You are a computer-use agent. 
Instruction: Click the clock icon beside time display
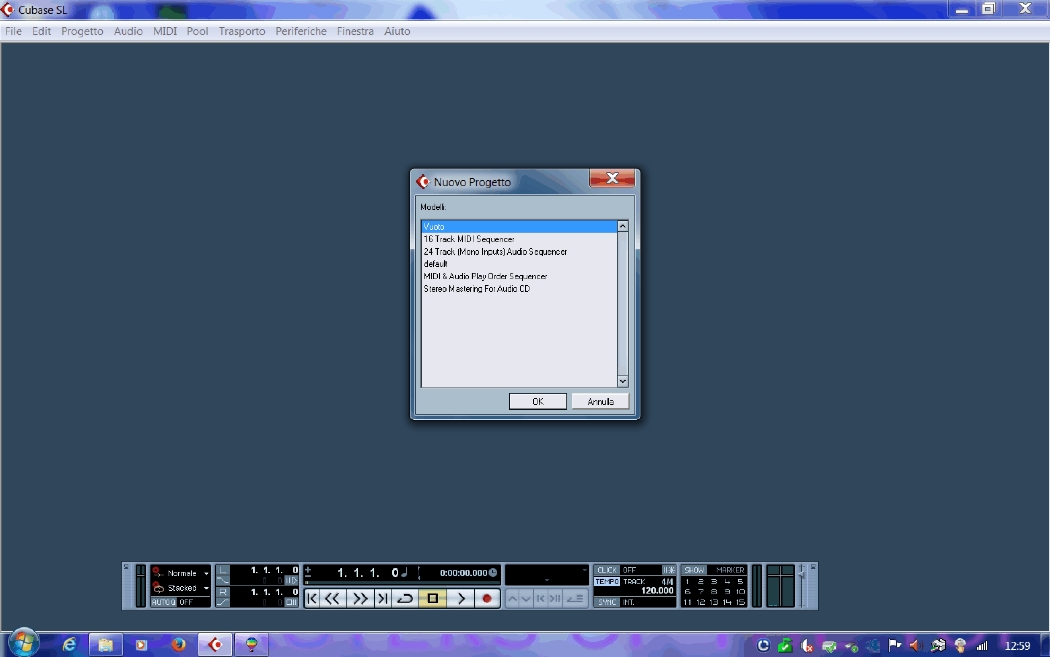pos(493,573)
